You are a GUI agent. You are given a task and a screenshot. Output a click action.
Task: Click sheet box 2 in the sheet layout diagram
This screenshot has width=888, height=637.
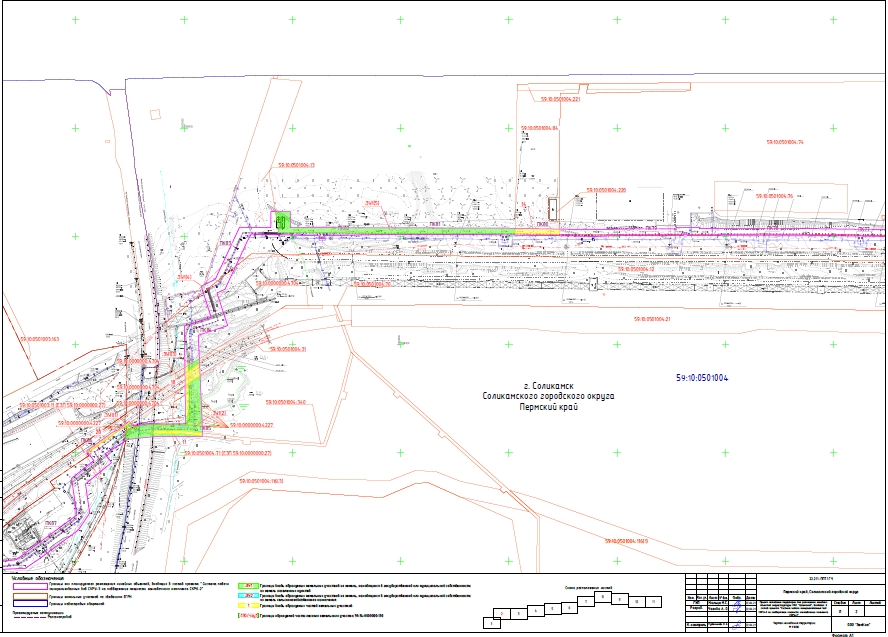(501, 614)
